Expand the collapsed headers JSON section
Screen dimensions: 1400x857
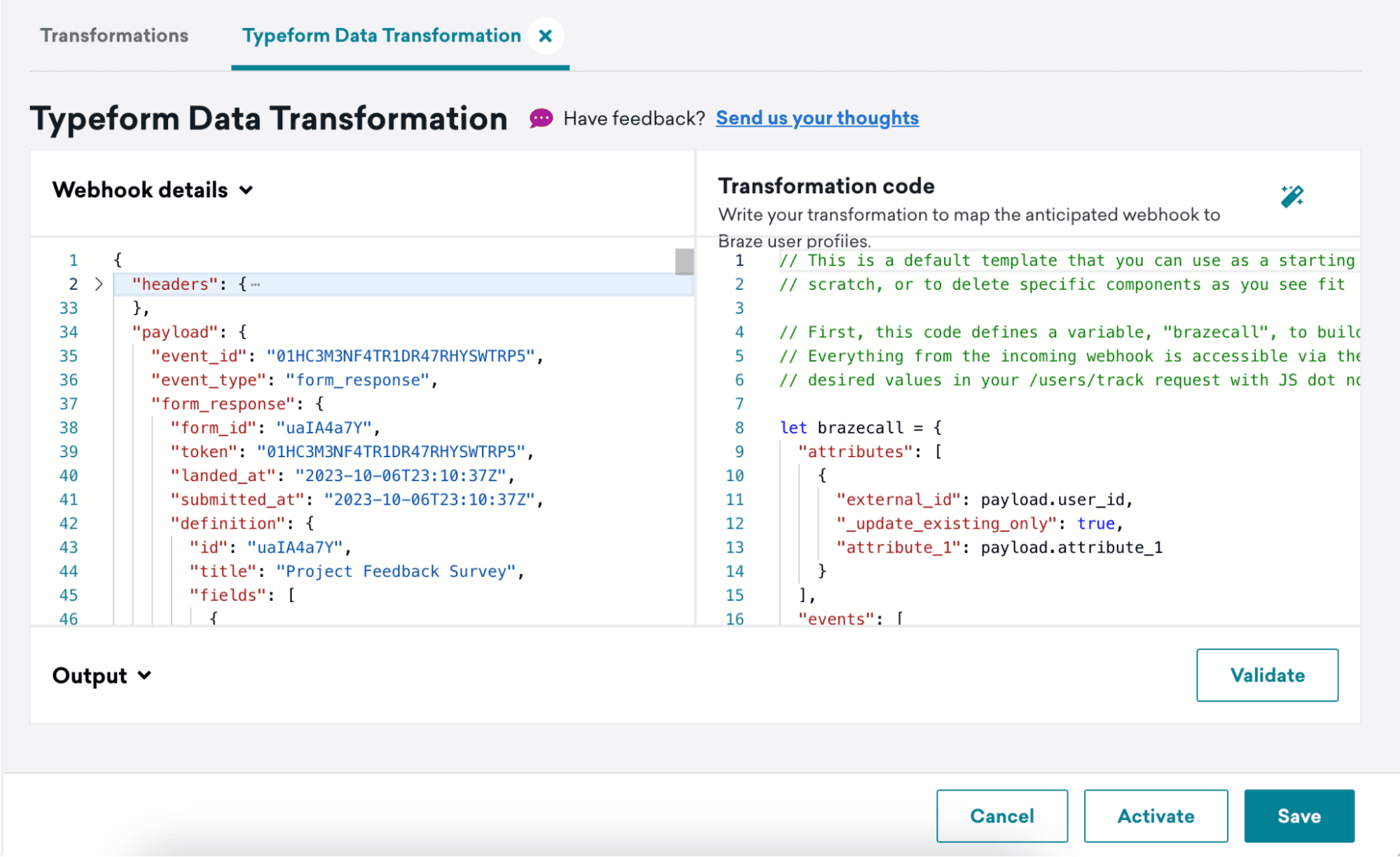(x=99, y=284)
